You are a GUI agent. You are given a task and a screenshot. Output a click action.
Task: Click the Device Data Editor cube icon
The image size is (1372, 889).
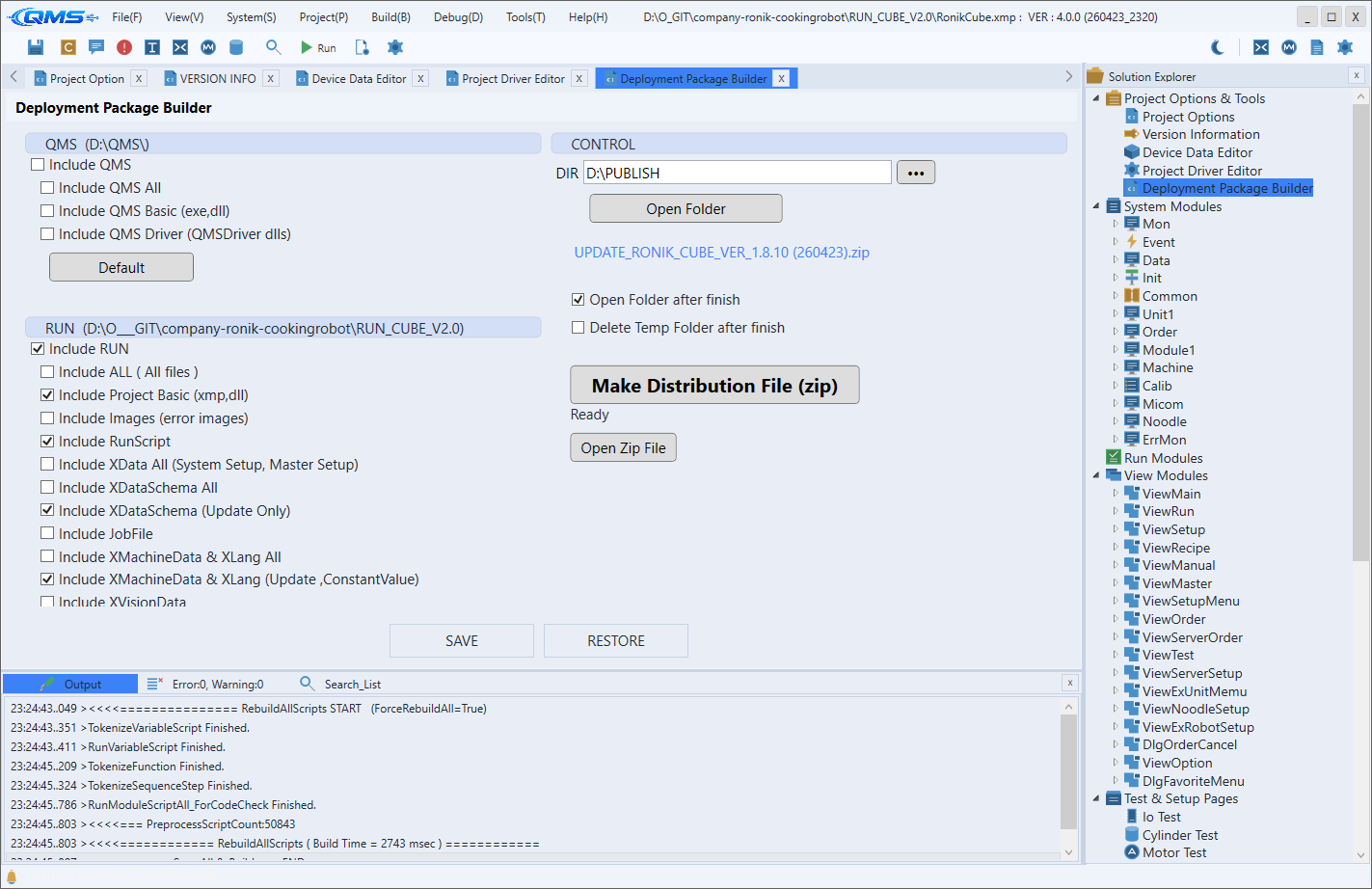(x=1132, y=152)
